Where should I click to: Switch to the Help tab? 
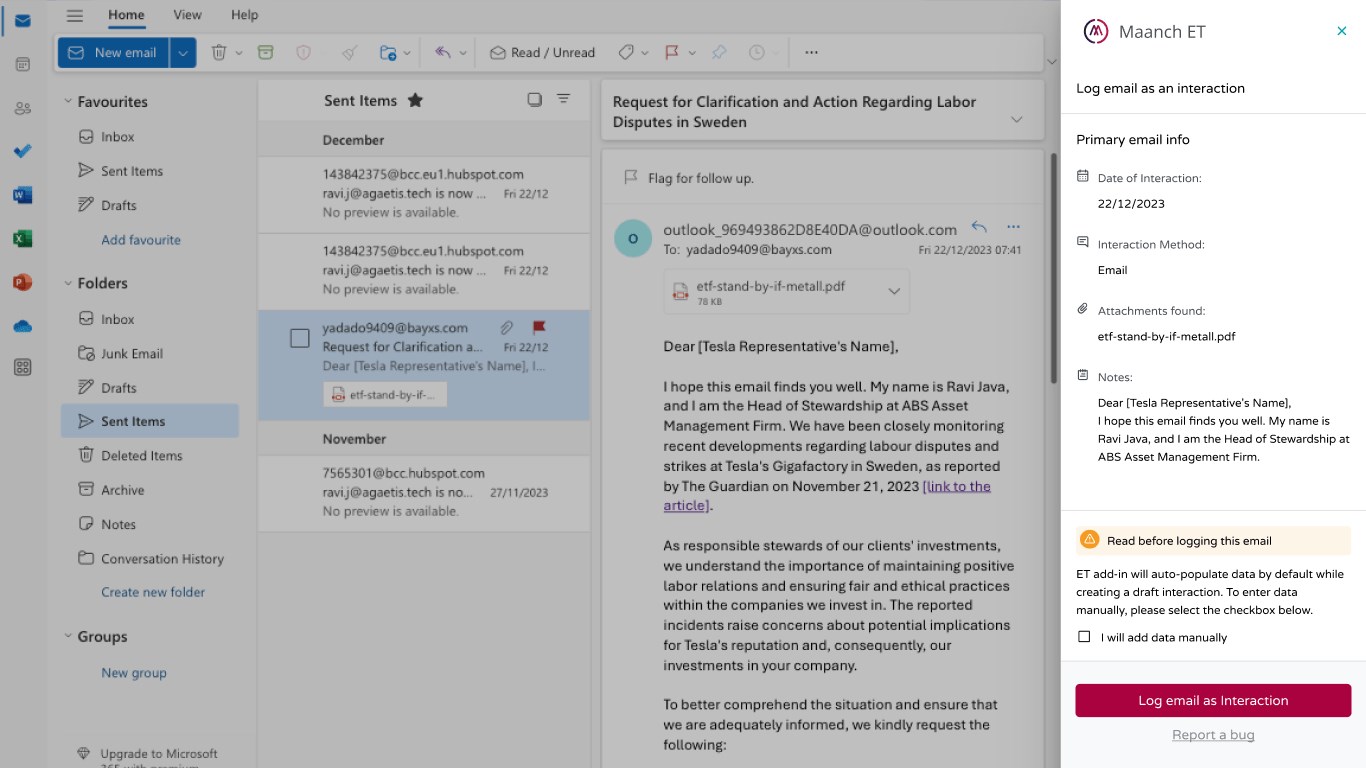[244, 15]
